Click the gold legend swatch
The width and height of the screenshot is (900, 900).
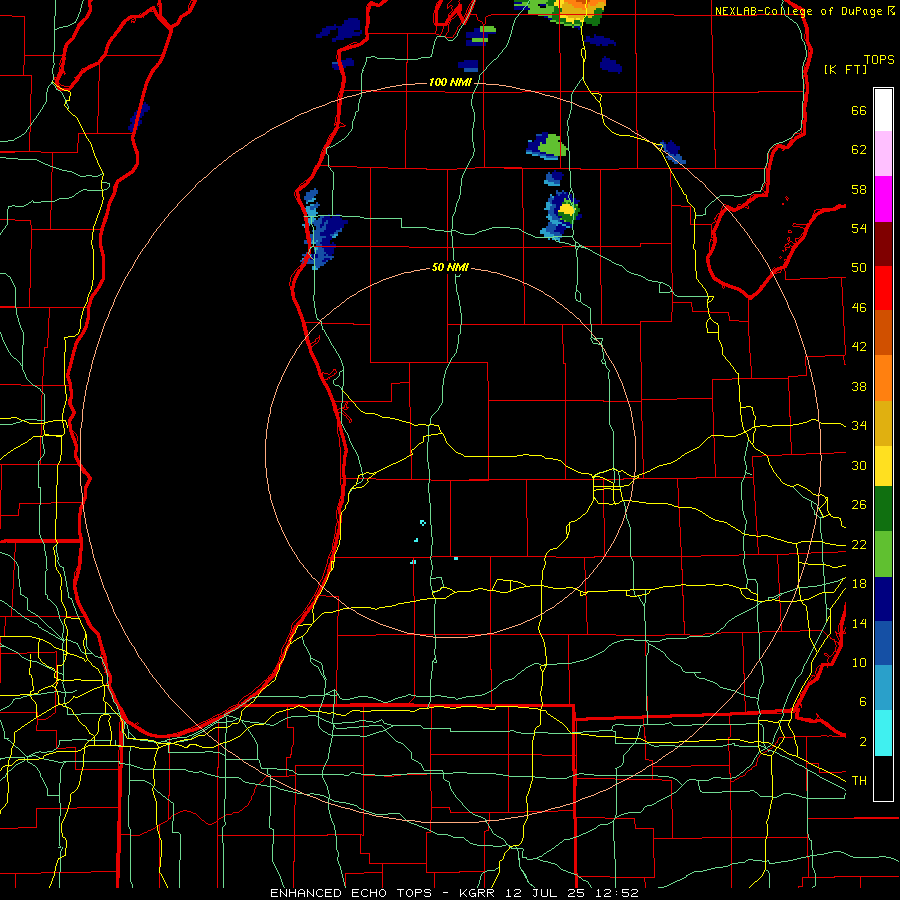(x=883, y=423)
